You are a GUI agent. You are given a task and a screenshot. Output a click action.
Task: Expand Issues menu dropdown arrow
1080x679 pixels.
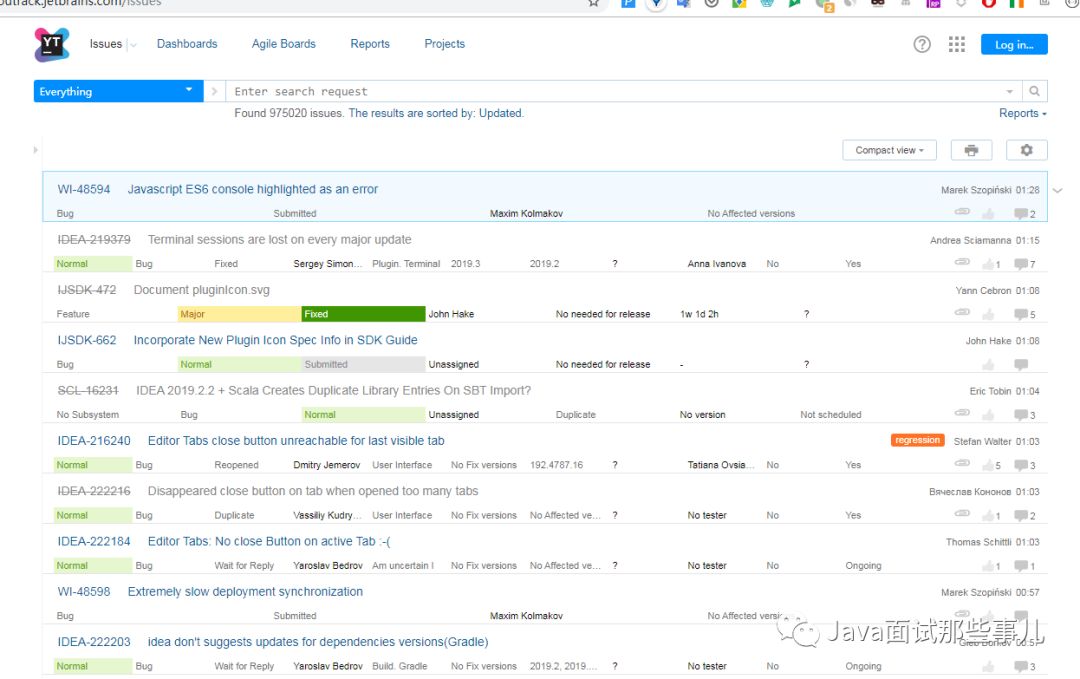(133, 45)
